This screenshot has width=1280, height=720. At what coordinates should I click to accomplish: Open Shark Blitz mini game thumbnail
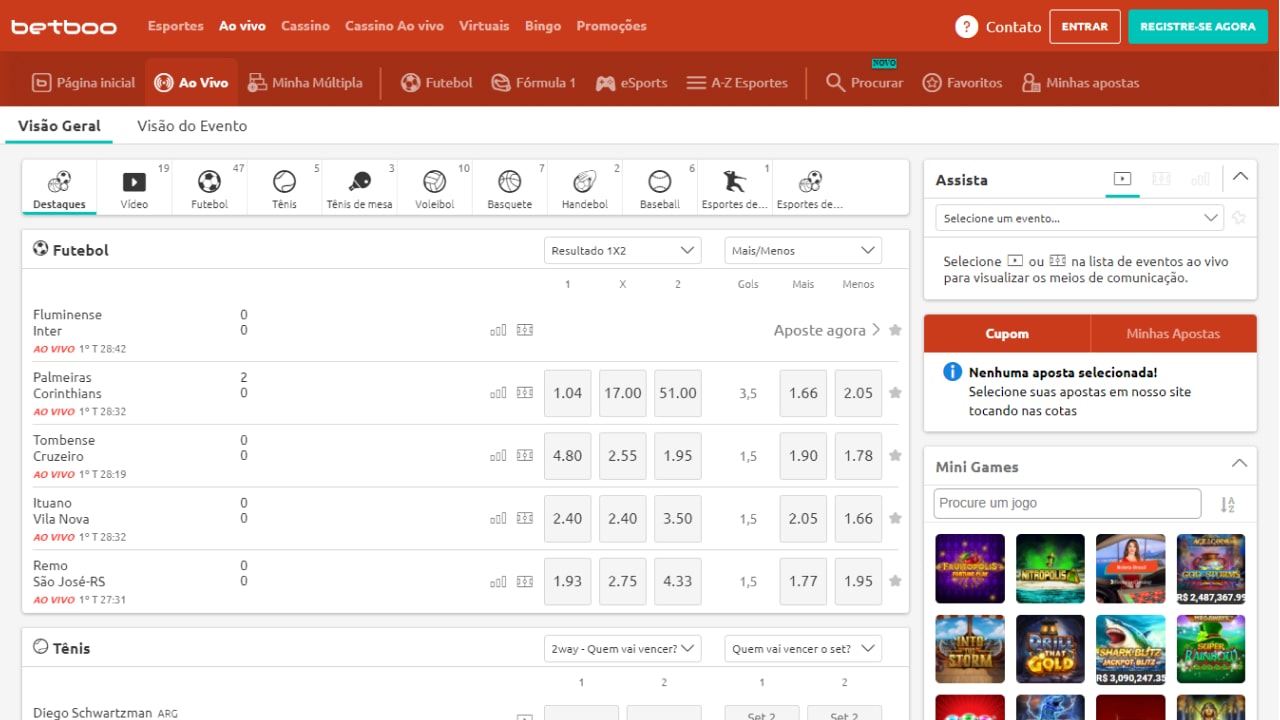[1130, 649]
